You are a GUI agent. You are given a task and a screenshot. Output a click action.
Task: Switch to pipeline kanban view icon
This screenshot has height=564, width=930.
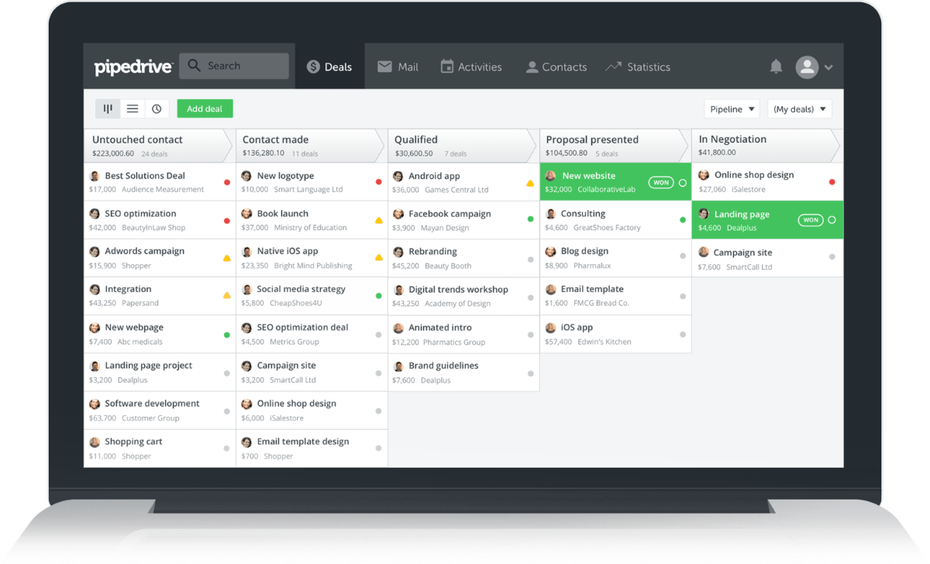[108, 108]
